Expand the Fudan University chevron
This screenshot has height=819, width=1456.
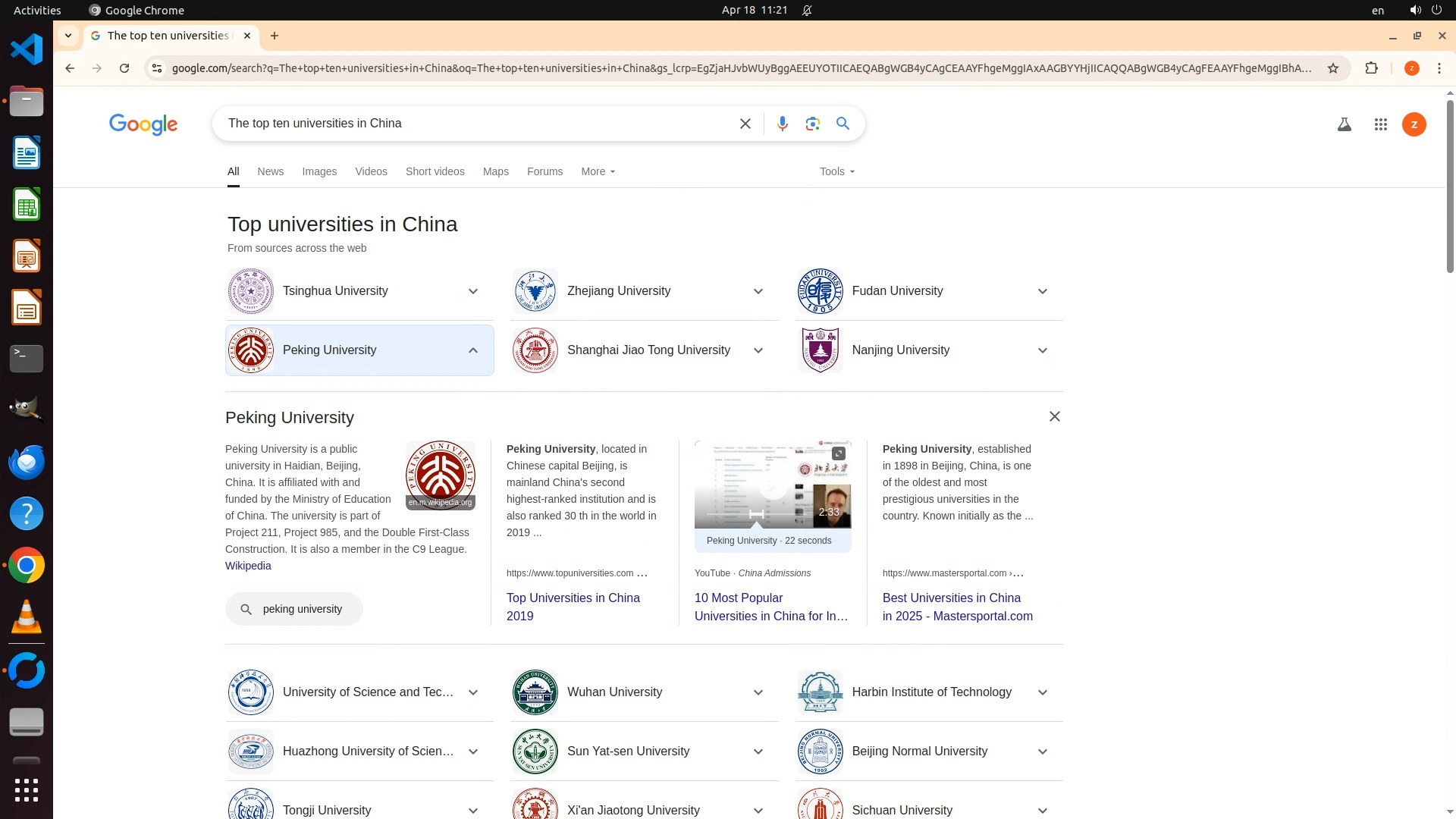pyautogui.click(x=1042, y=291)
